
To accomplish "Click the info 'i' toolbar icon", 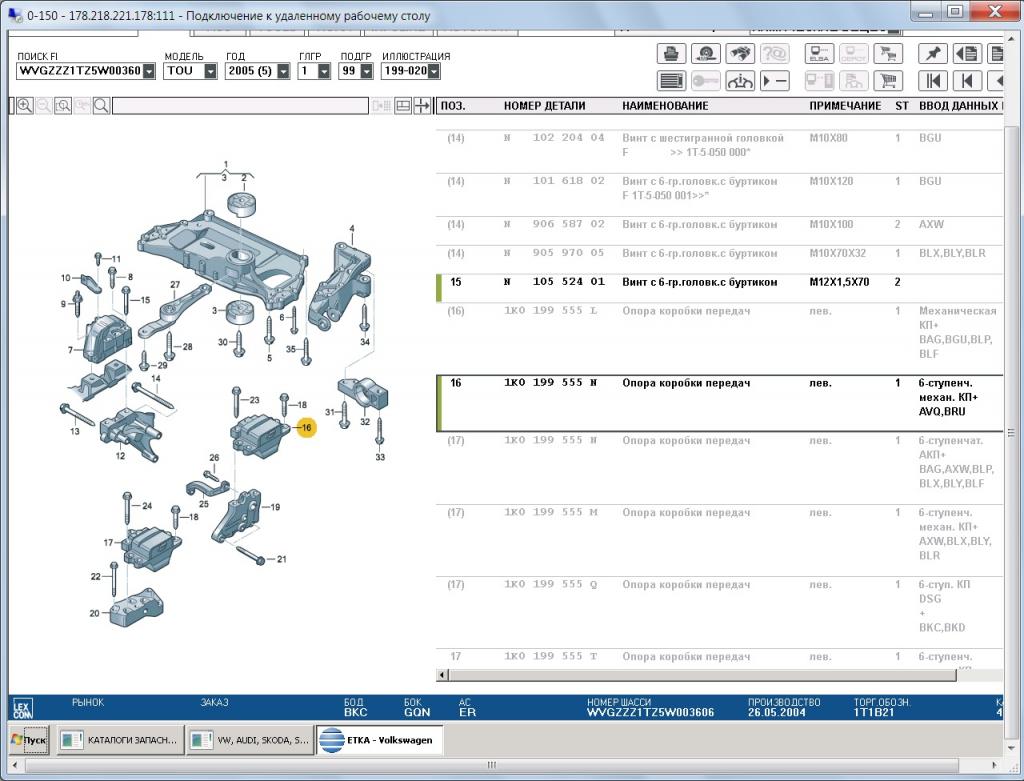I will click(740, 81).
